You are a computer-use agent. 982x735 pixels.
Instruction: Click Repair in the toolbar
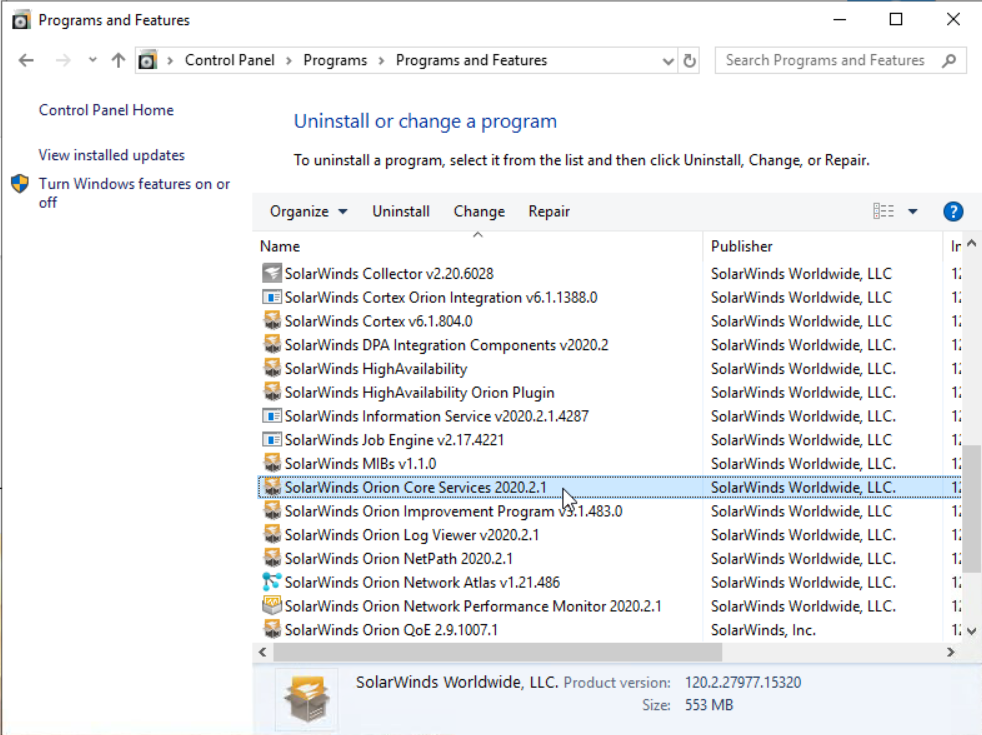(549, 212)
